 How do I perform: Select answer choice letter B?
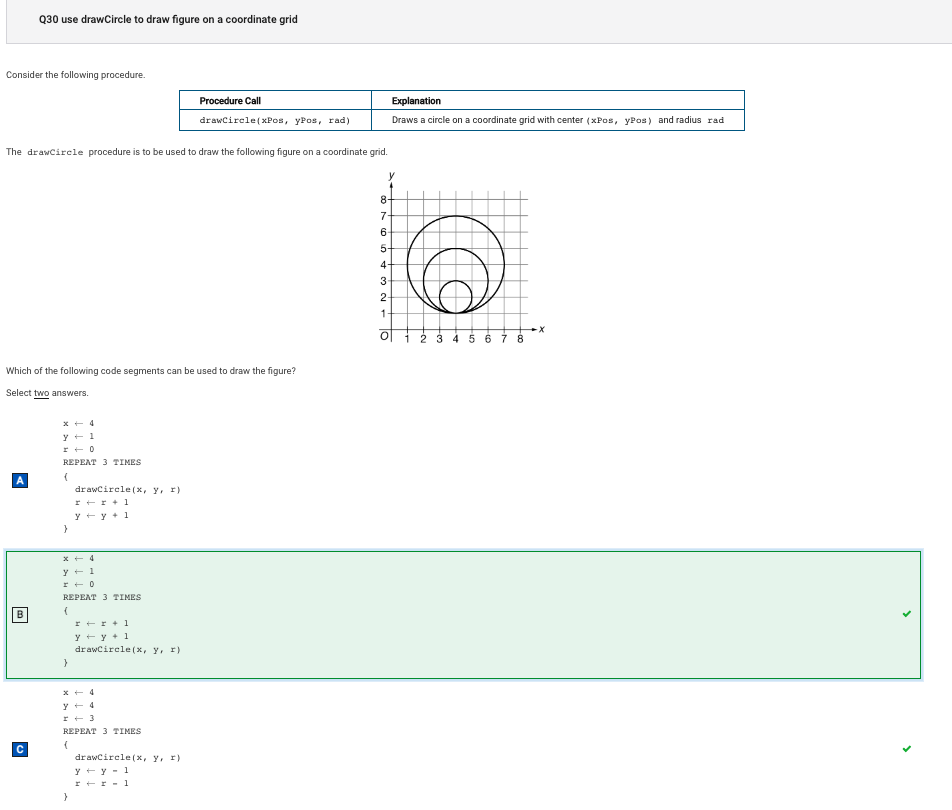pyautogui.click(x=19, y=614)
